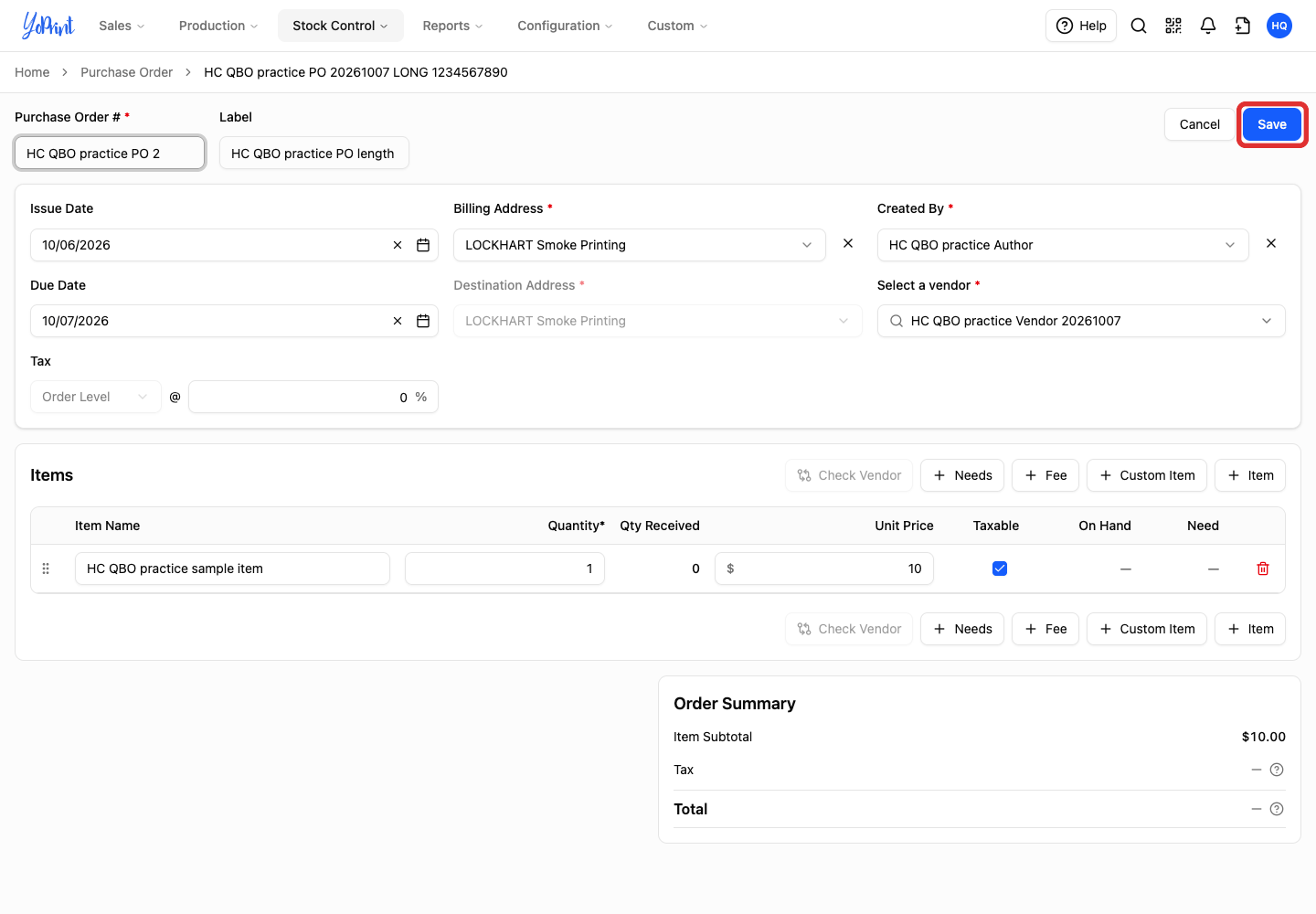Open the Reports menu
Screen dimensions: 1316x914
[x=452, y=26]
